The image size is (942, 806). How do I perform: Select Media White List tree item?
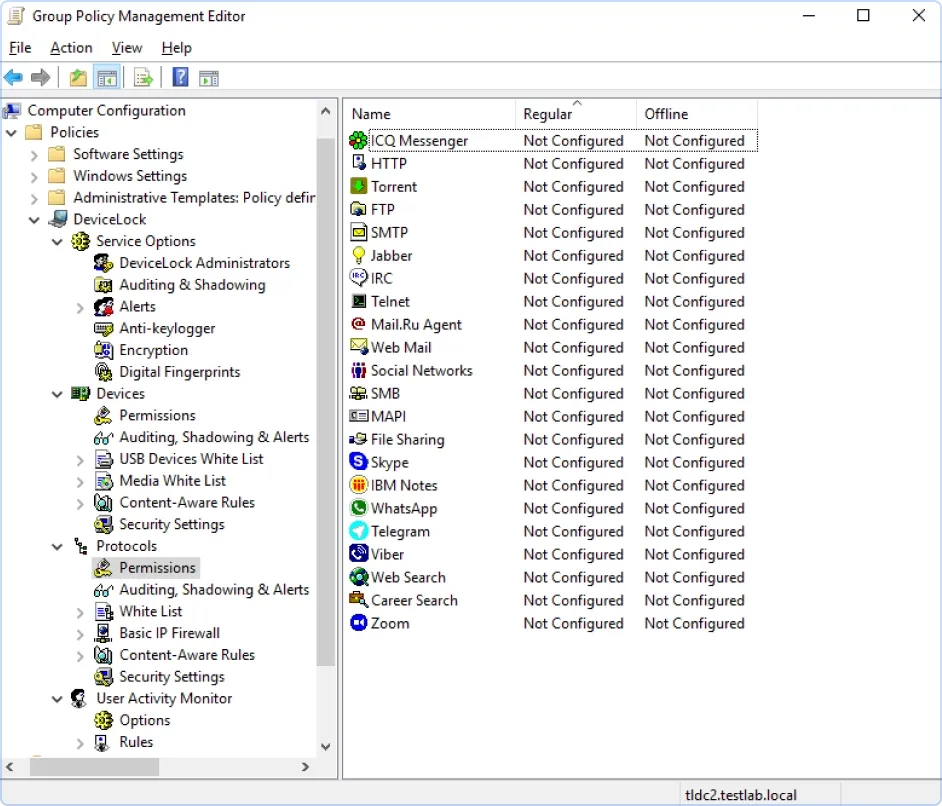coord(172,480)
